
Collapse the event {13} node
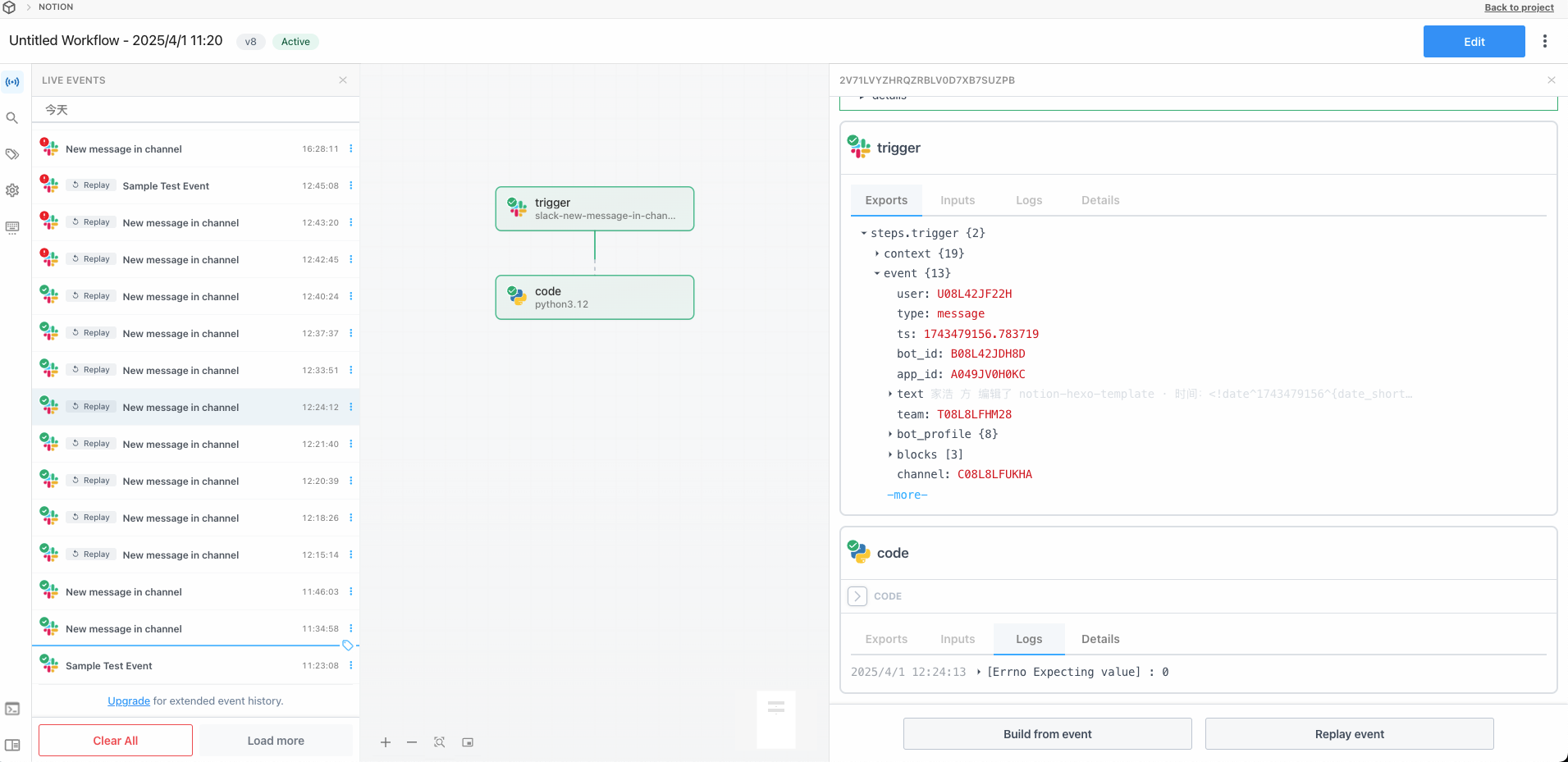click(877, 274)
